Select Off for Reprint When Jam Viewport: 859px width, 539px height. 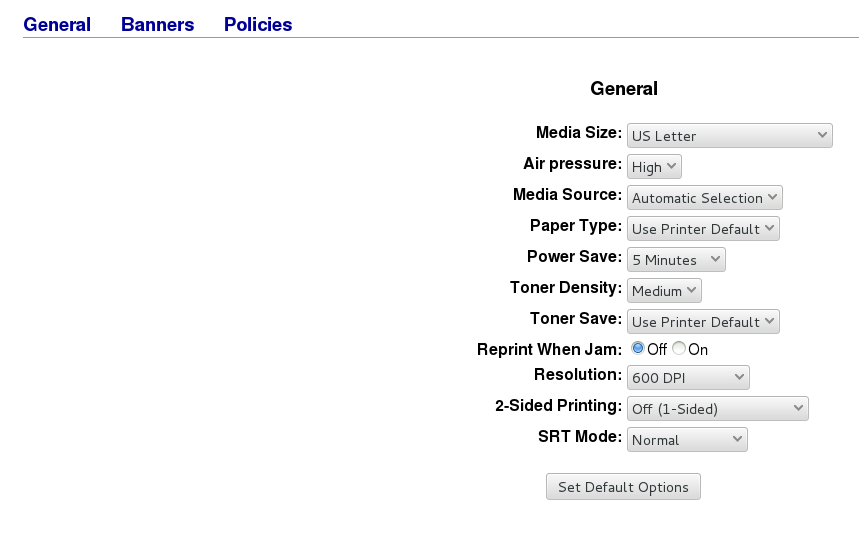pos(638,349)
